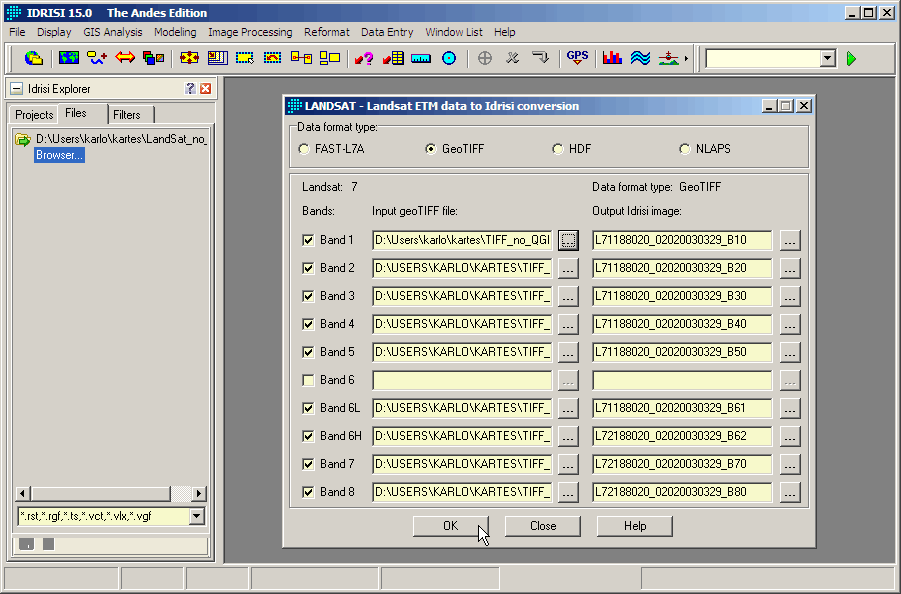Image resolution: width=901 pixels, height=594 pixels.
Task: Uncheck the Band 8 checkbox
Action: 309,492
